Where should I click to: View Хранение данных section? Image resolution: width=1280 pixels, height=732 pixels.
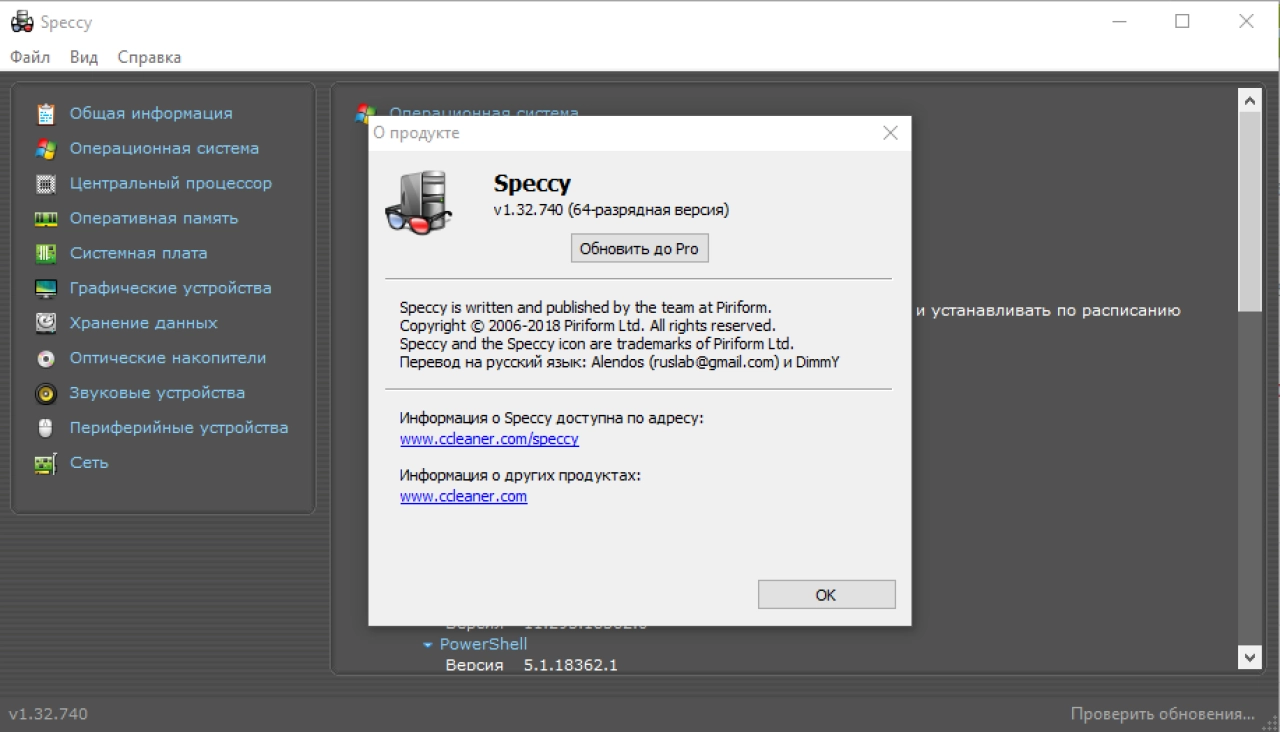pyautogui.click(x=143, y=324)
